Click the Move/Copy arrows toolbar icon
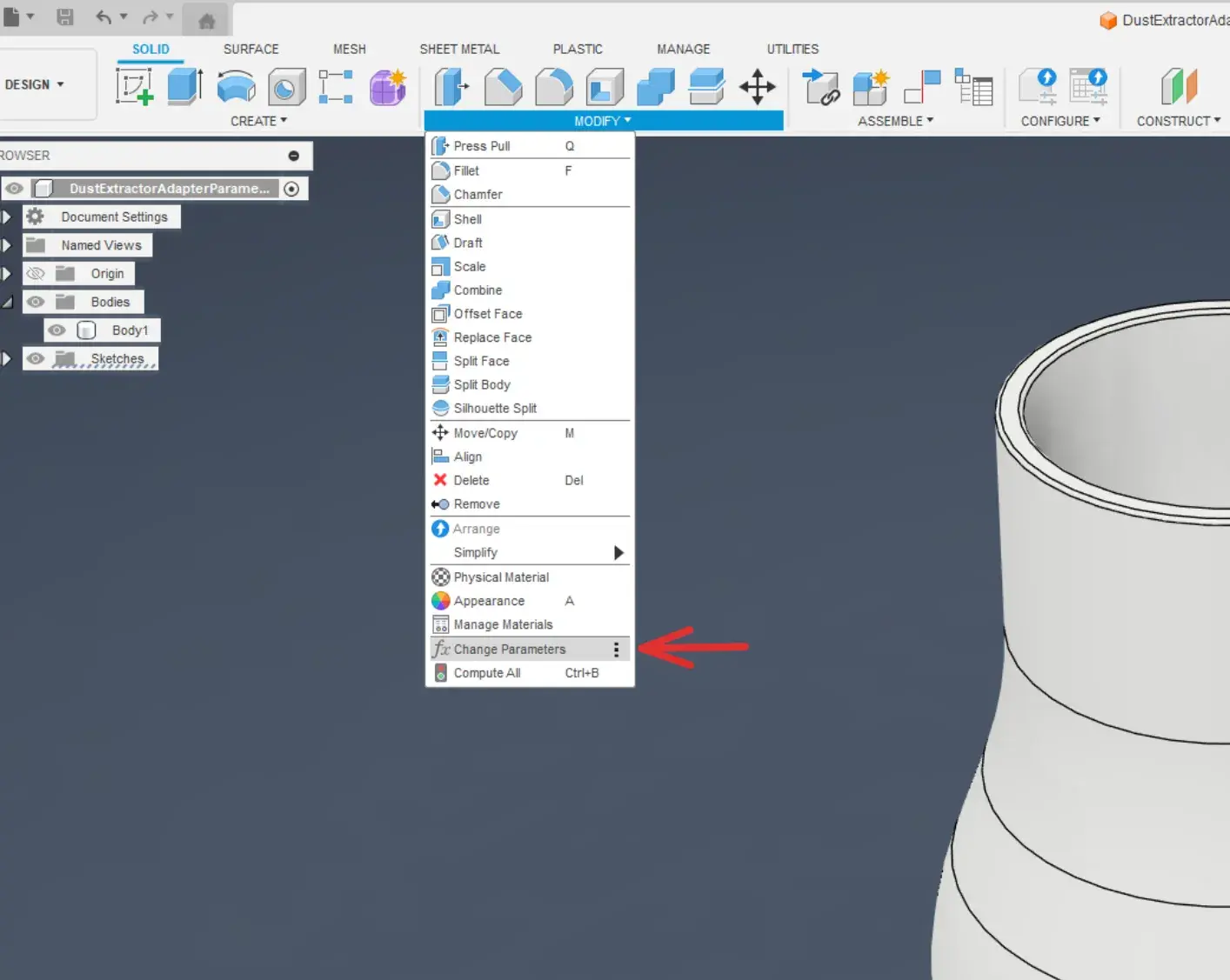This screenshot has height=980, width=1230. coord(757,87)
